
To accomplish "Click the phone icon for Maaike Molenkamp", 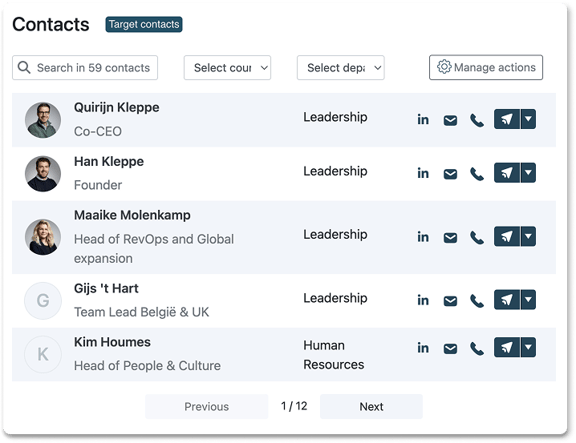I will [x=477, y=237].
